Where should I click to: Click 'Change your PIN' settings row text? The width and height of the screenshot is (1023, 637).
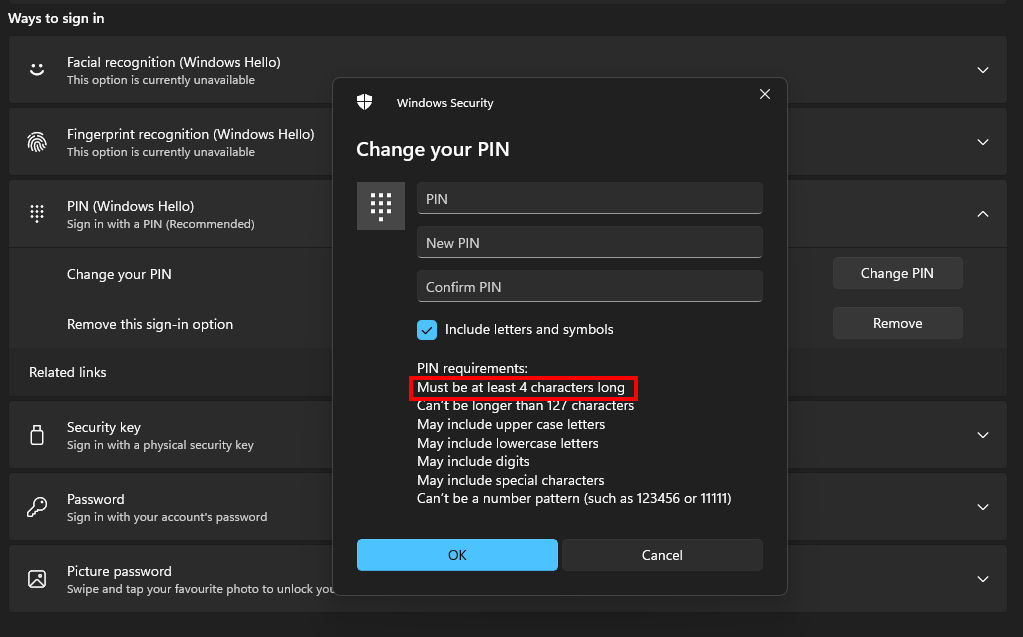(x=119, y=274)
